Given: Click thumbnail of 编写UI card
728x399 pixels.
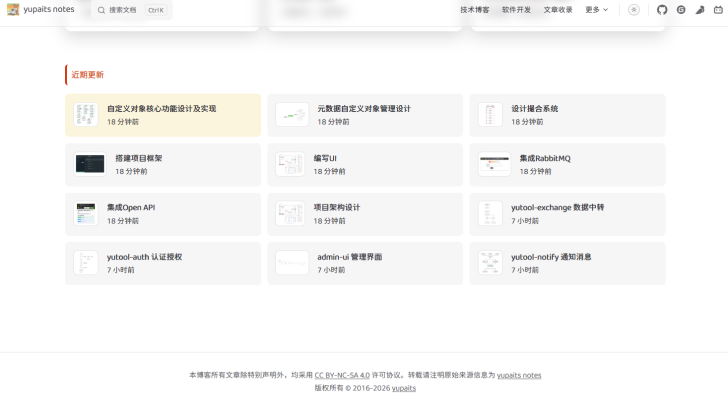Looking at the screenshot, I should [290, 164].
